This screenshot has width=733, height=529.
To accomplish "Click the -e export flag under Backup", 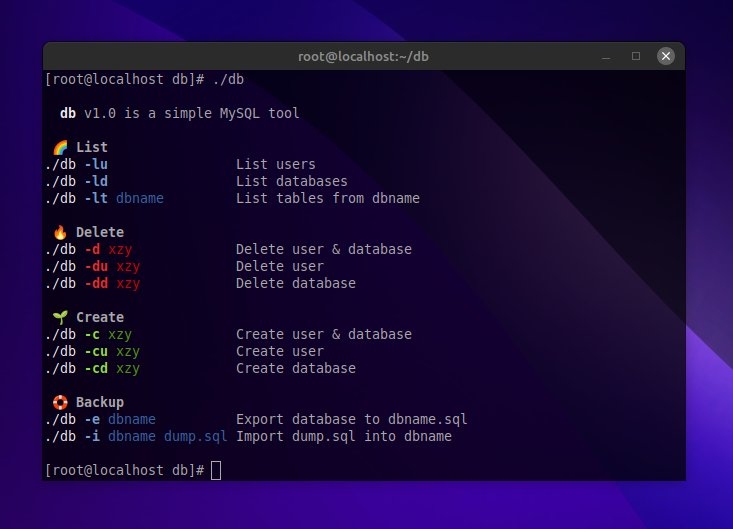I will pos(92,419).
